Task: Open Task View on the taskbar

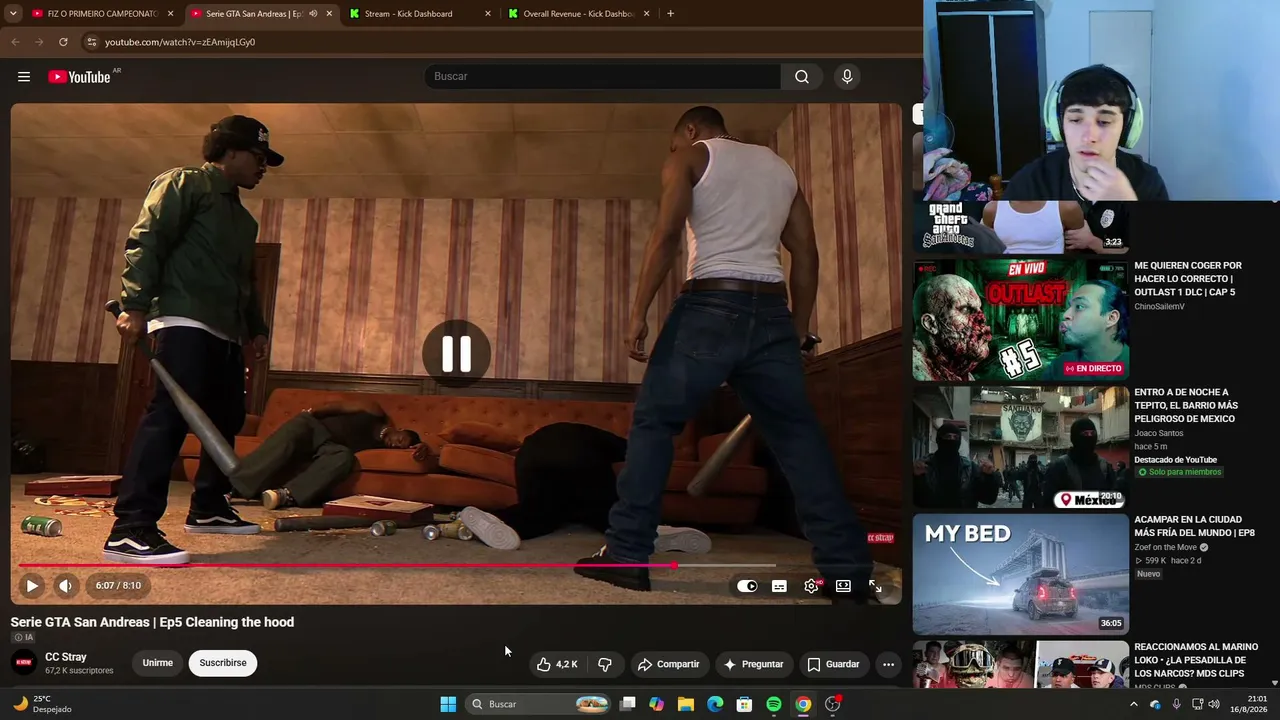Action: [627, 704]
